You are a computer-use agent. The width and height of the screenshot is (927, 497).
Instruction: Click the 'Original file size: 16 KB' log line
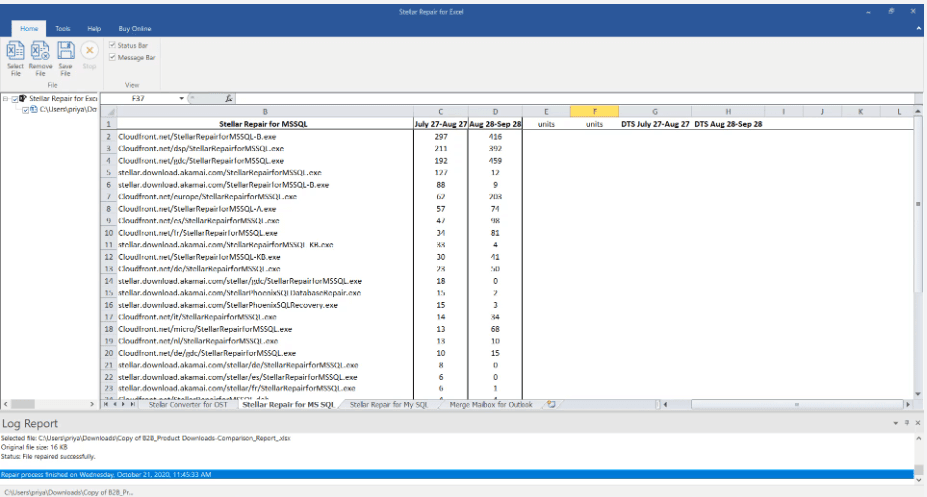click(x=34, y=447)
